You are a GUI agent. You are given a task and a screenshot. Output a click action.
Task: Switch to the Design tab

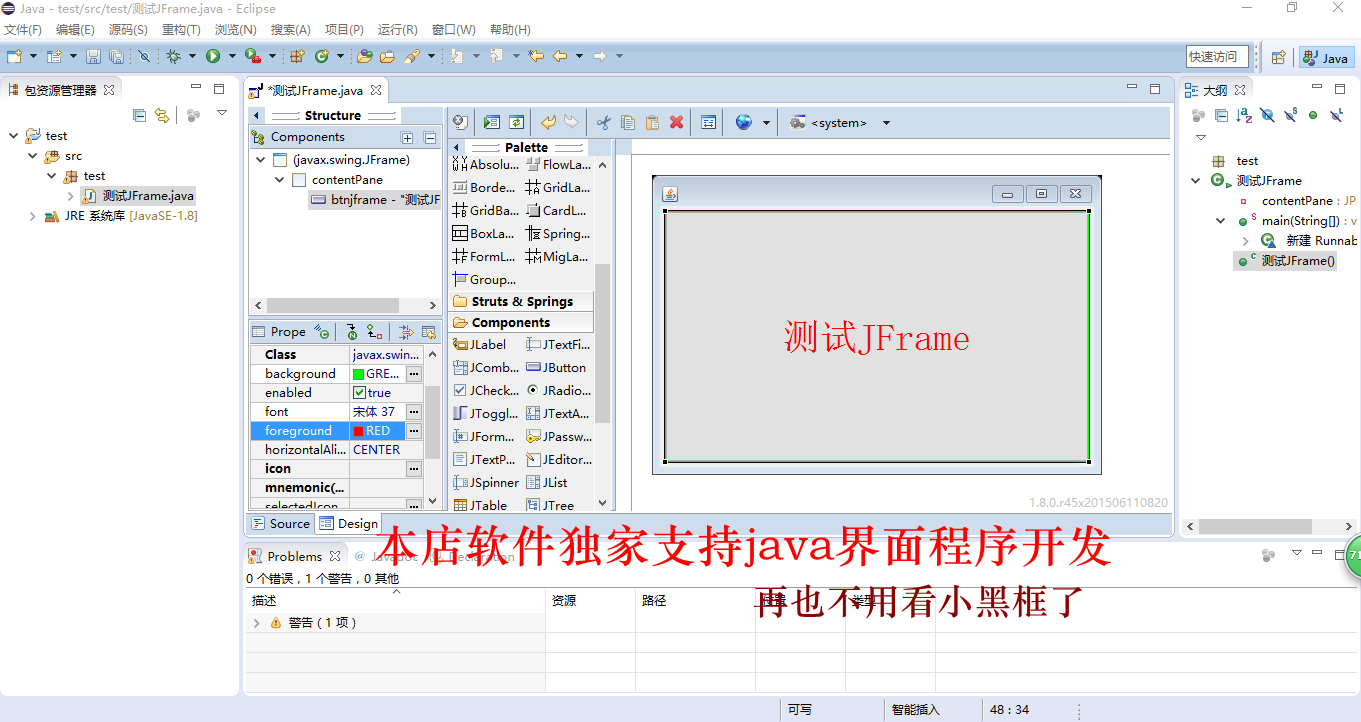(x=349, y=523)
